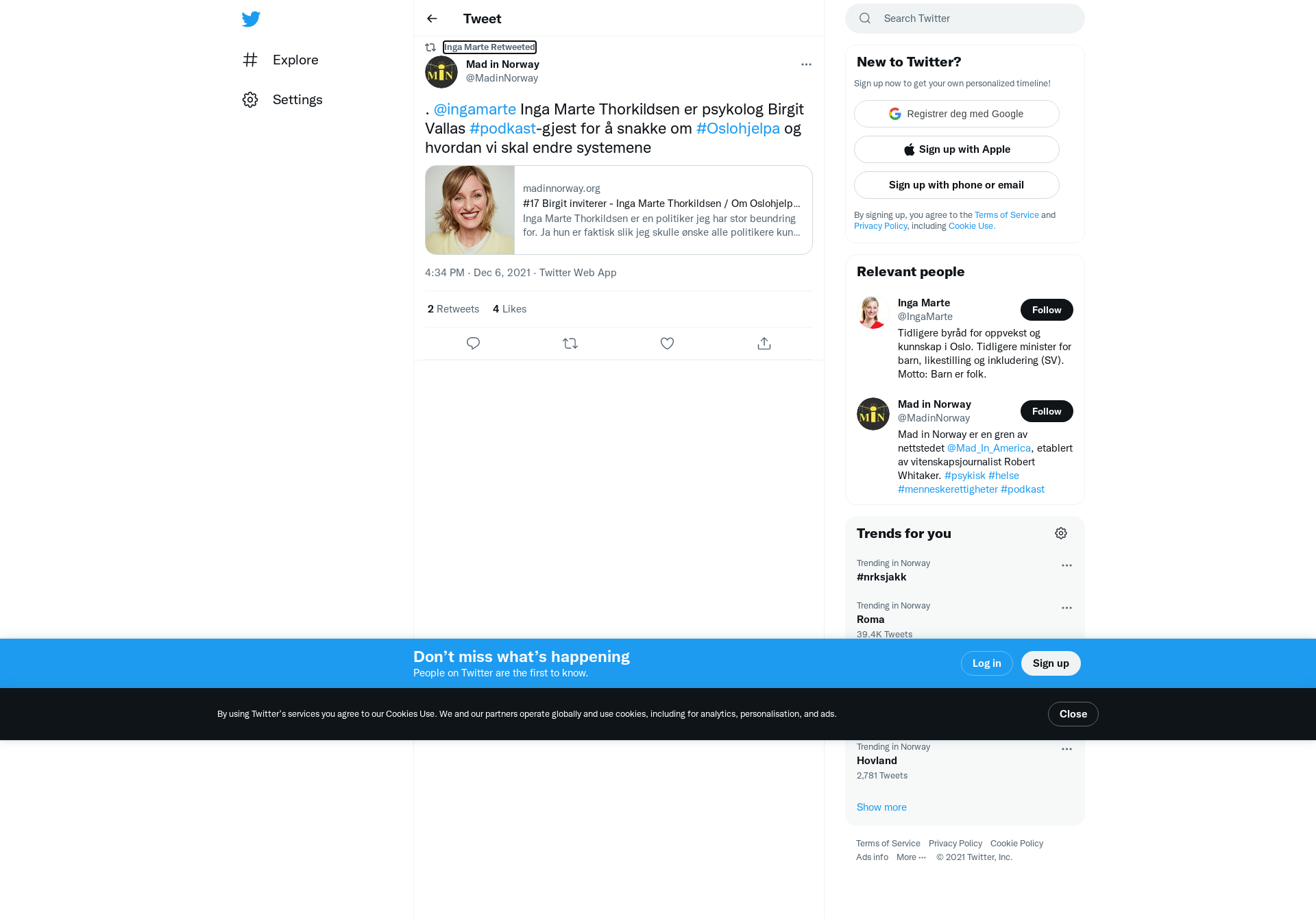Screen dimensions: 1316x919
Task: Open the Mad in Norway avatar on the tweet
Action: coord(441,72)
